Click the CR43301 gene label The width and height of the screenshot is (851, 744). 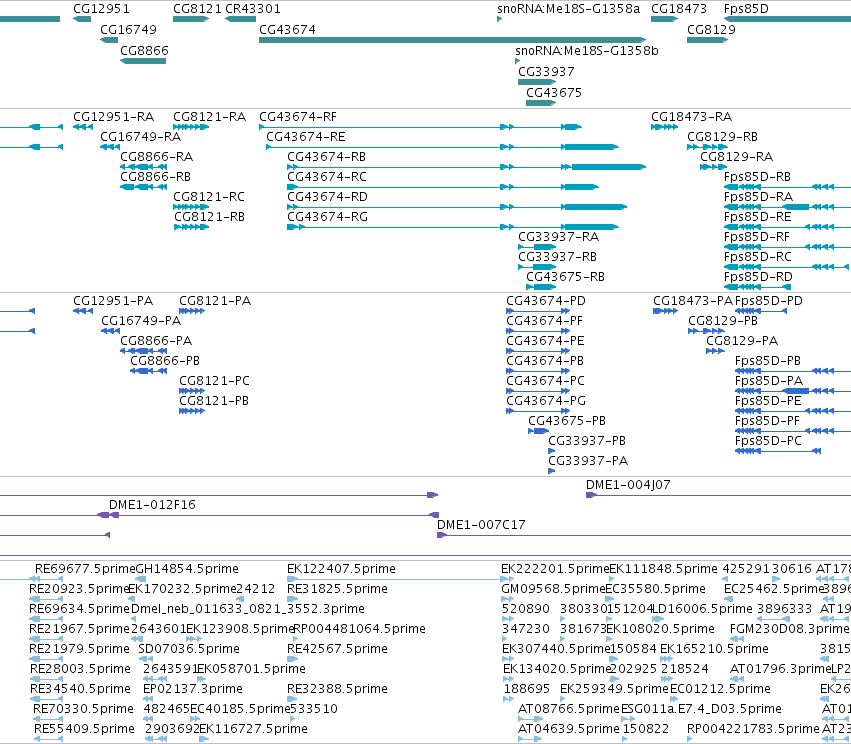pyautogui.click(x=252, y=9)
